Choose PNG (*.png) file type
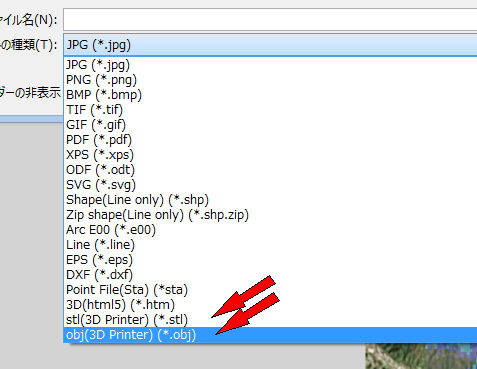Image resolution: width=477 pixels, height=369 pixels. click(x=270, y=80)
